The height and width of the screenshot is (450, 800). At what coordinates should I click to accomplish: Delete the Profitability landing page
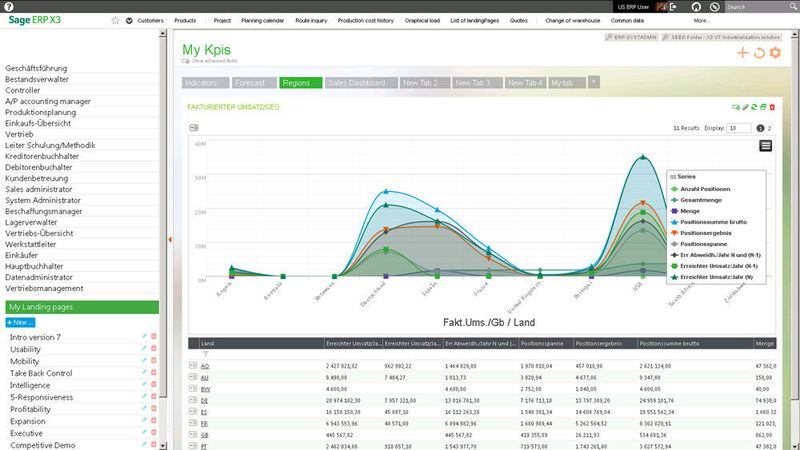click(154, 408)
